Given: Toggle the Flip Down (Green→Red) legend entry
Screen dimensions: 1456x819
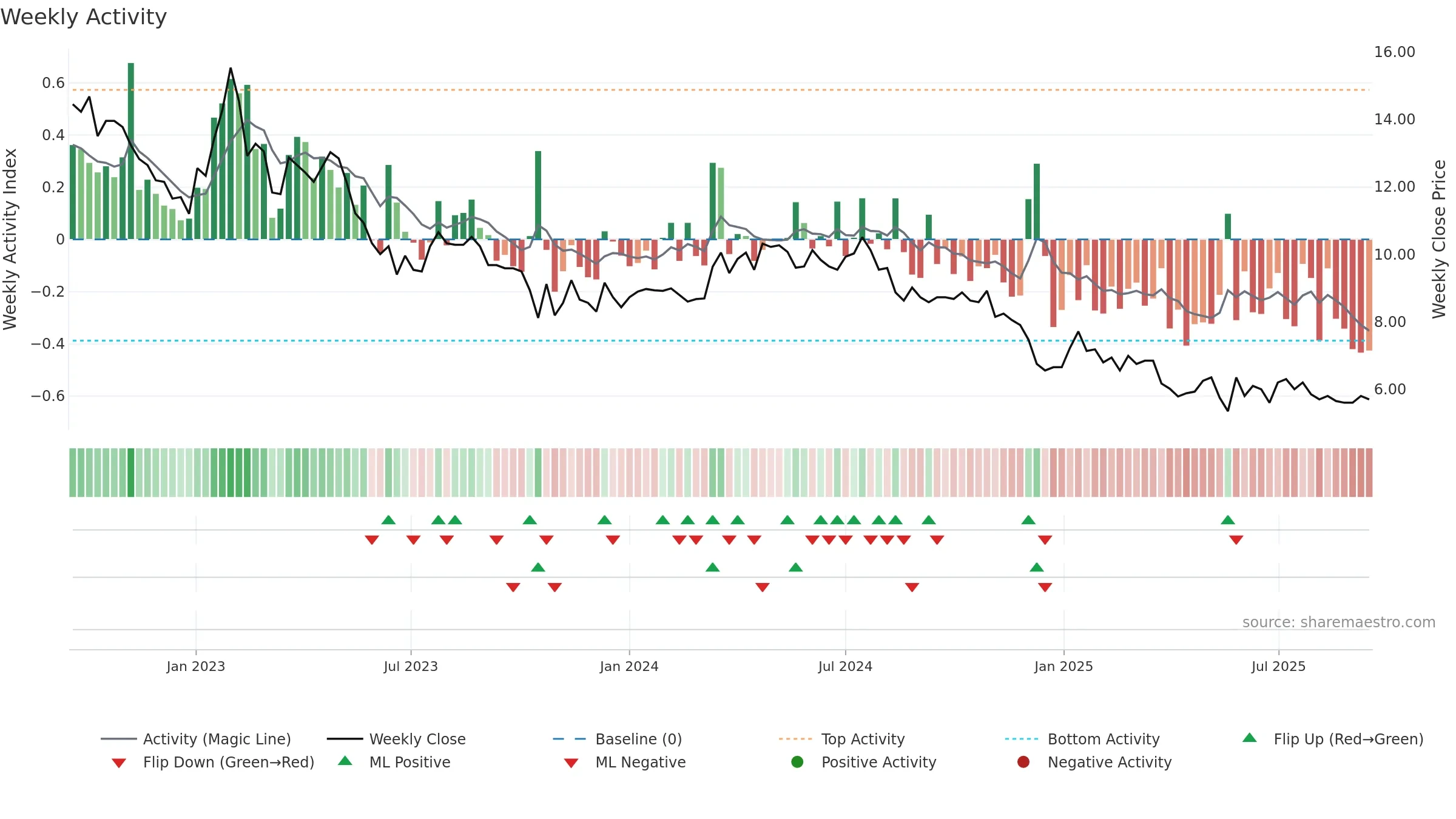Looking at the screenshot, I should click(213, 762).
